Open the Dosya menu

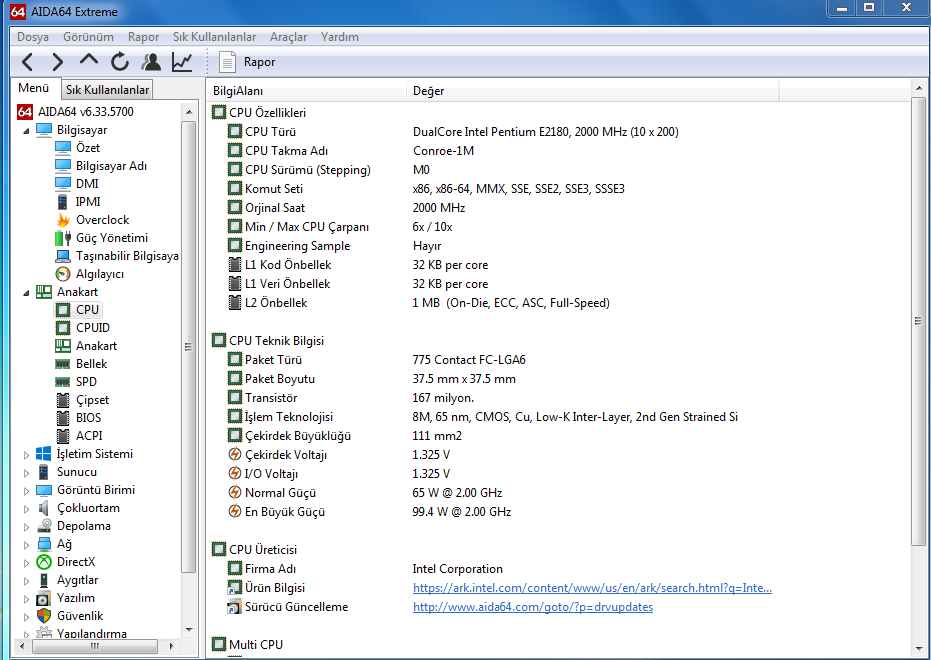pyautogui.click(x=33, y=37)
